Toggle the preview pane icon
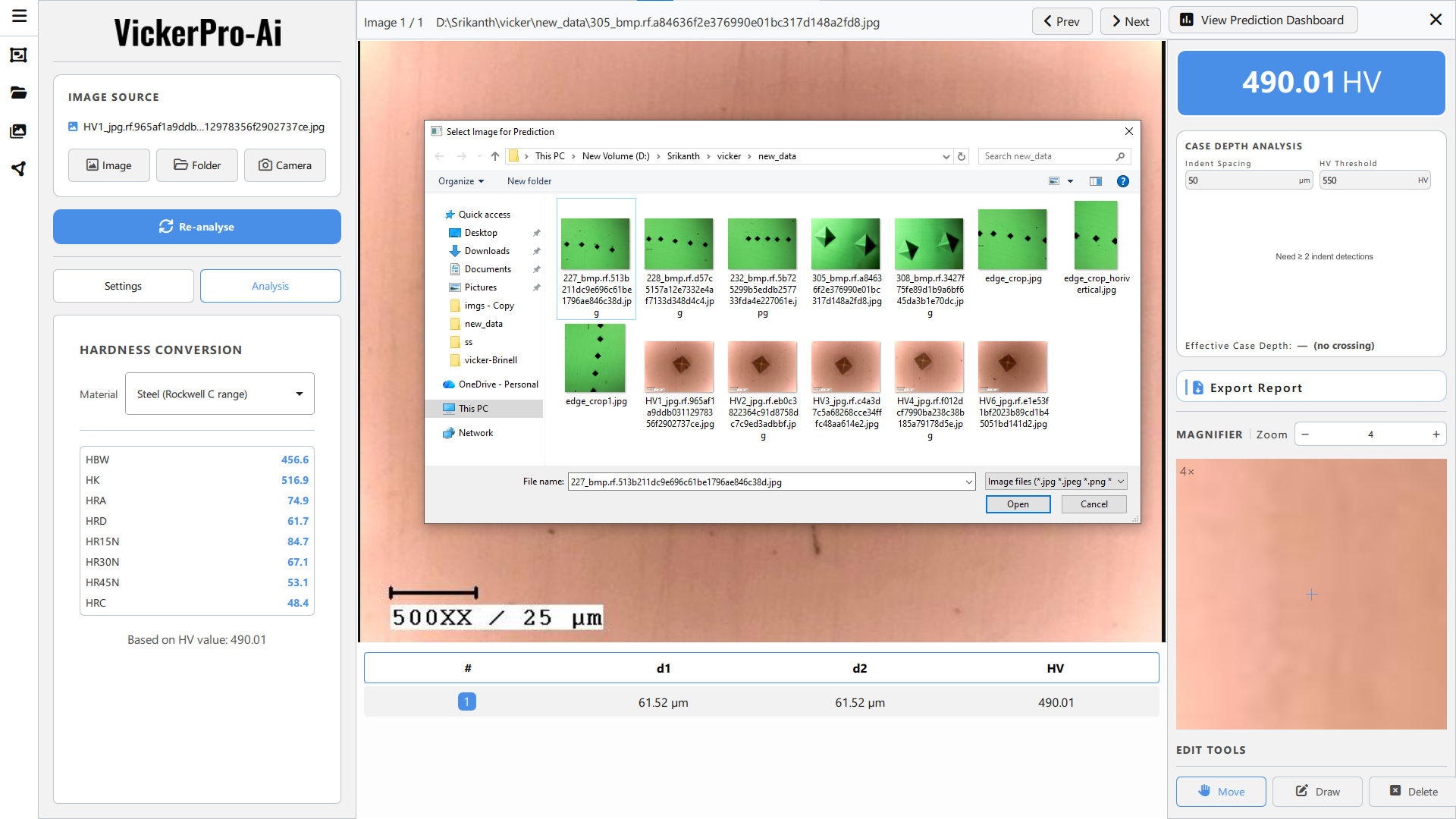 click(x=1096, y=181)
